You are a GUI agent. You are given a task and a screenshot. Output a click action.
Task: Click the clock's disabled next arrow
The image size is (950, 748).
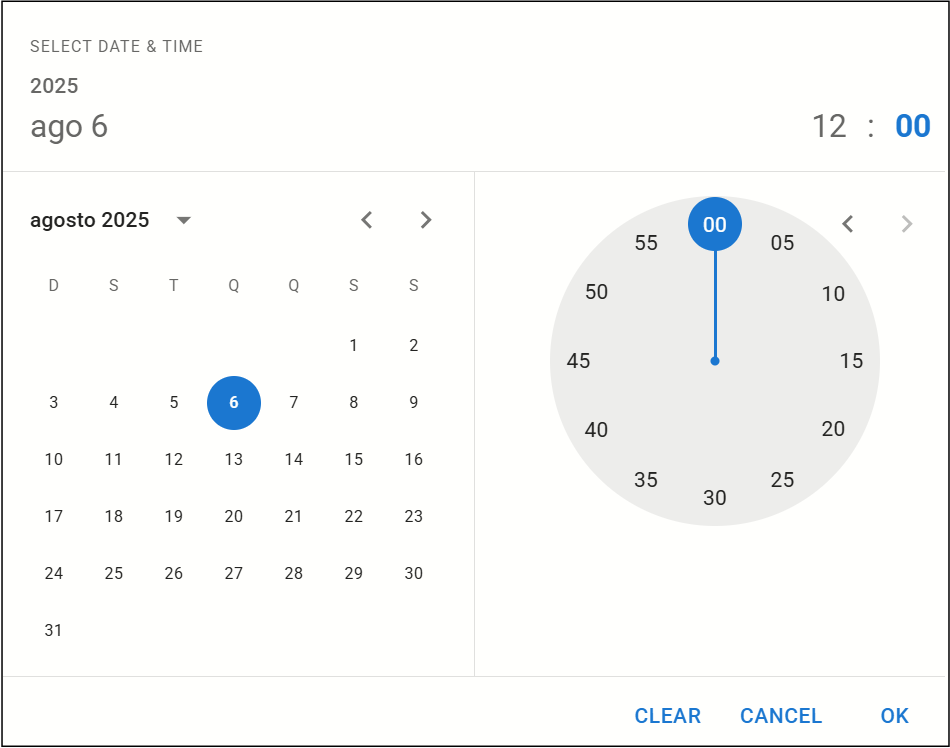(x=907, y=224)
